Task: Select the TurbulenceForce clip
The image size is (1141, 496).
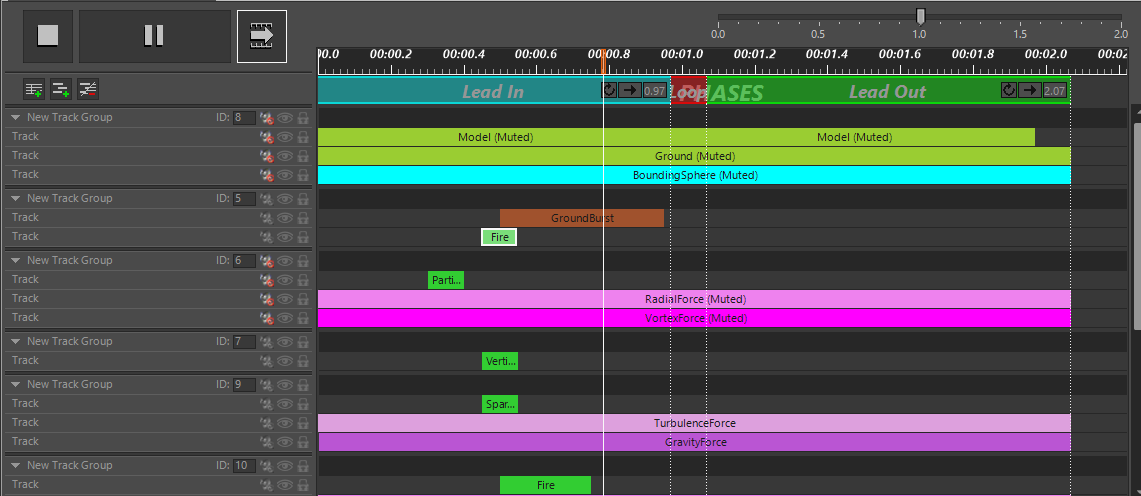Action: pos(694,423)
